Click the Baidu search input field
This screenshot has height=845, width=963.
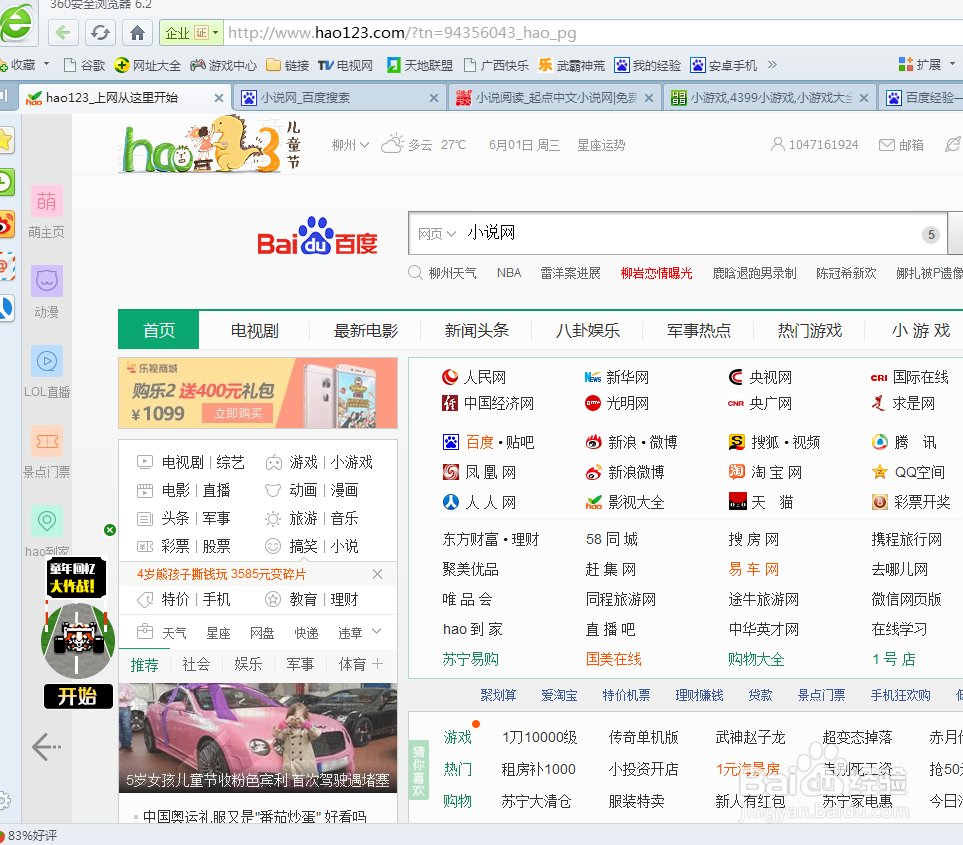pos(678,233)
